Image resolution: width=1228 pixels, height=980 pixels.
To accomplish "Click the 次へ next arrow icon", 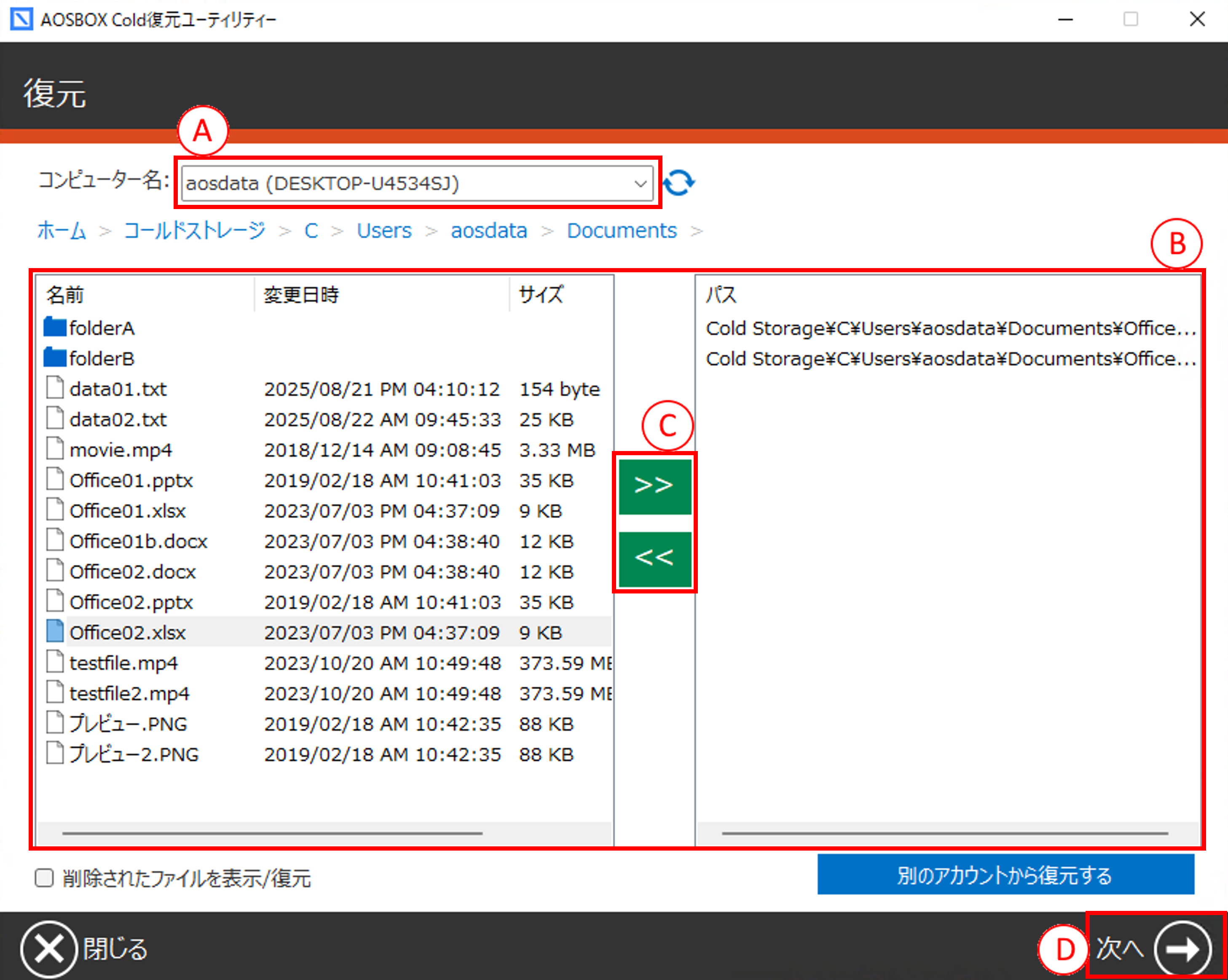I will (x=1183, y=949).
